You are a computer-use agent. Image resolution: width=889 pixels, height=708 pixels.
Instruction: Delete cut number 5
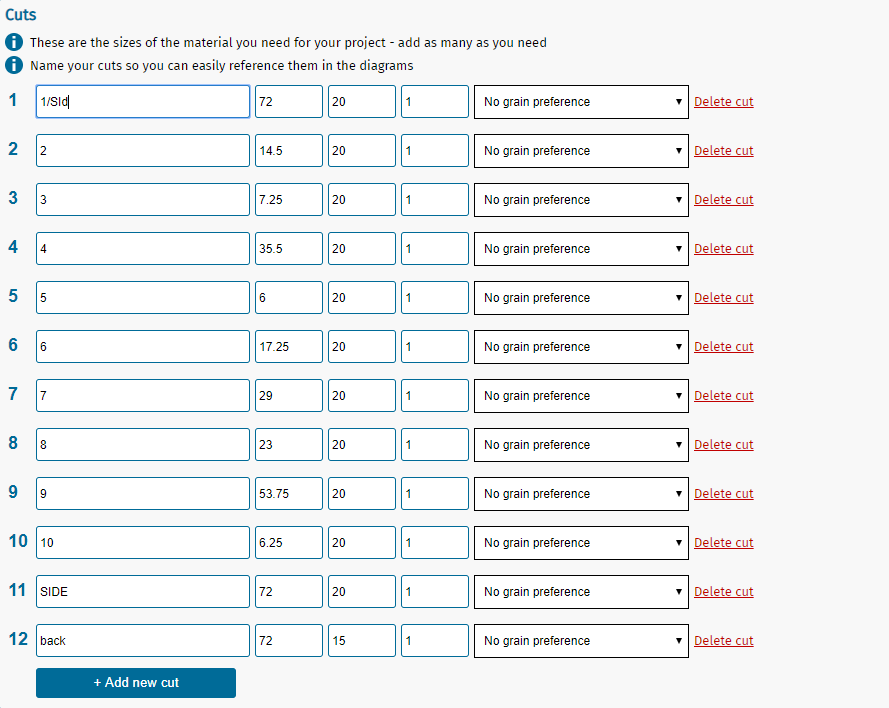point(723,298)
